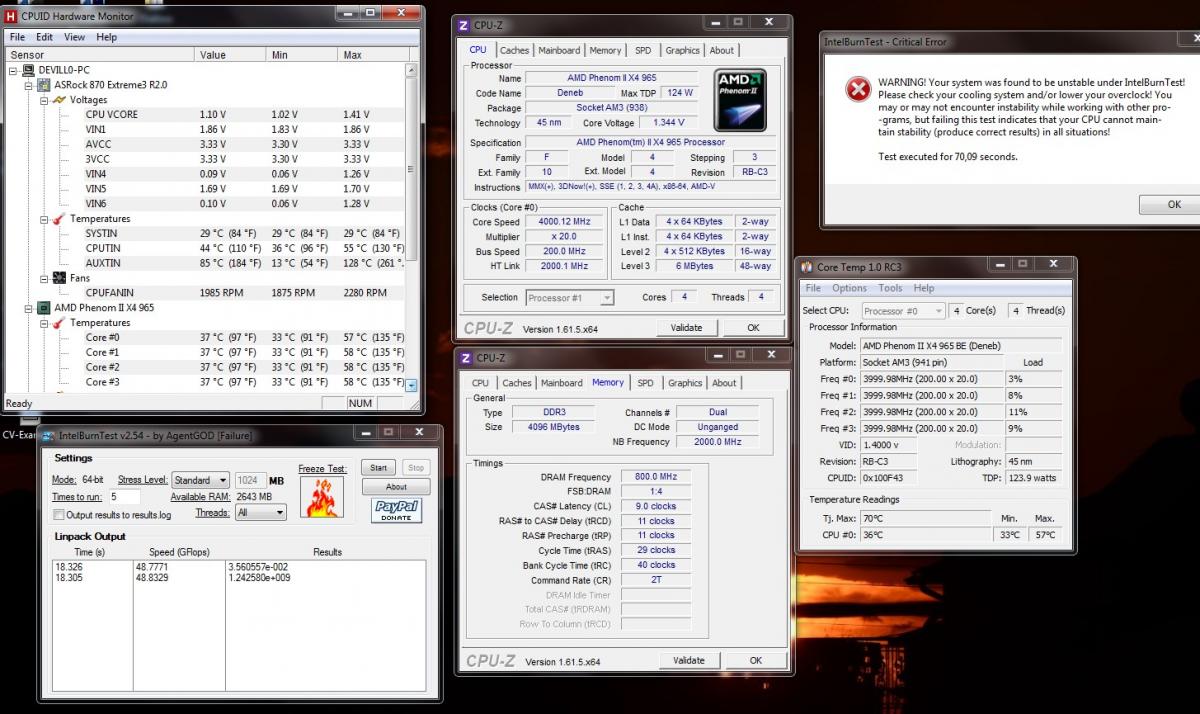Click the Start button in IntelBurnTest
1200x714 pixels.
point(378,468)
